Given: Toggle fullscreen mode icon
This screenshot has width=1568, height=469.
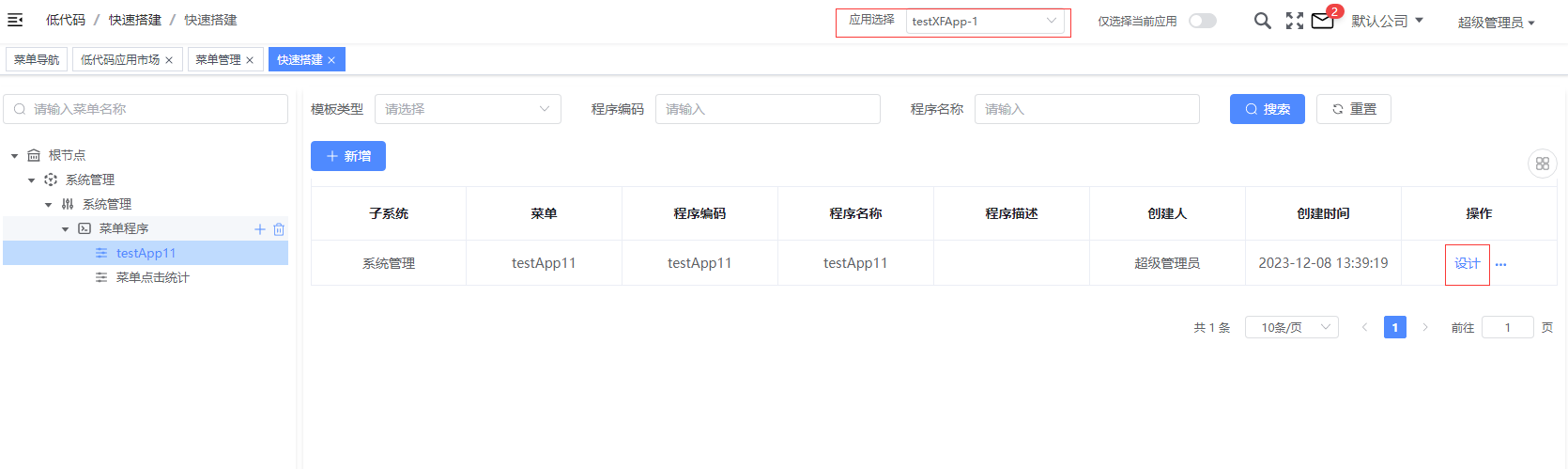Looking at the screenshot, I should [x=1295, y=21].
